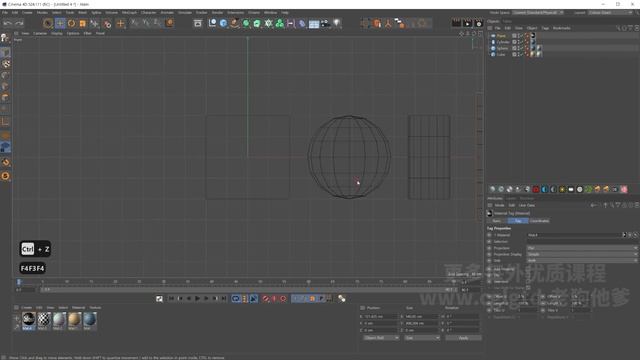
Task: Open the Light objects icon
Action: coord(337,23)
